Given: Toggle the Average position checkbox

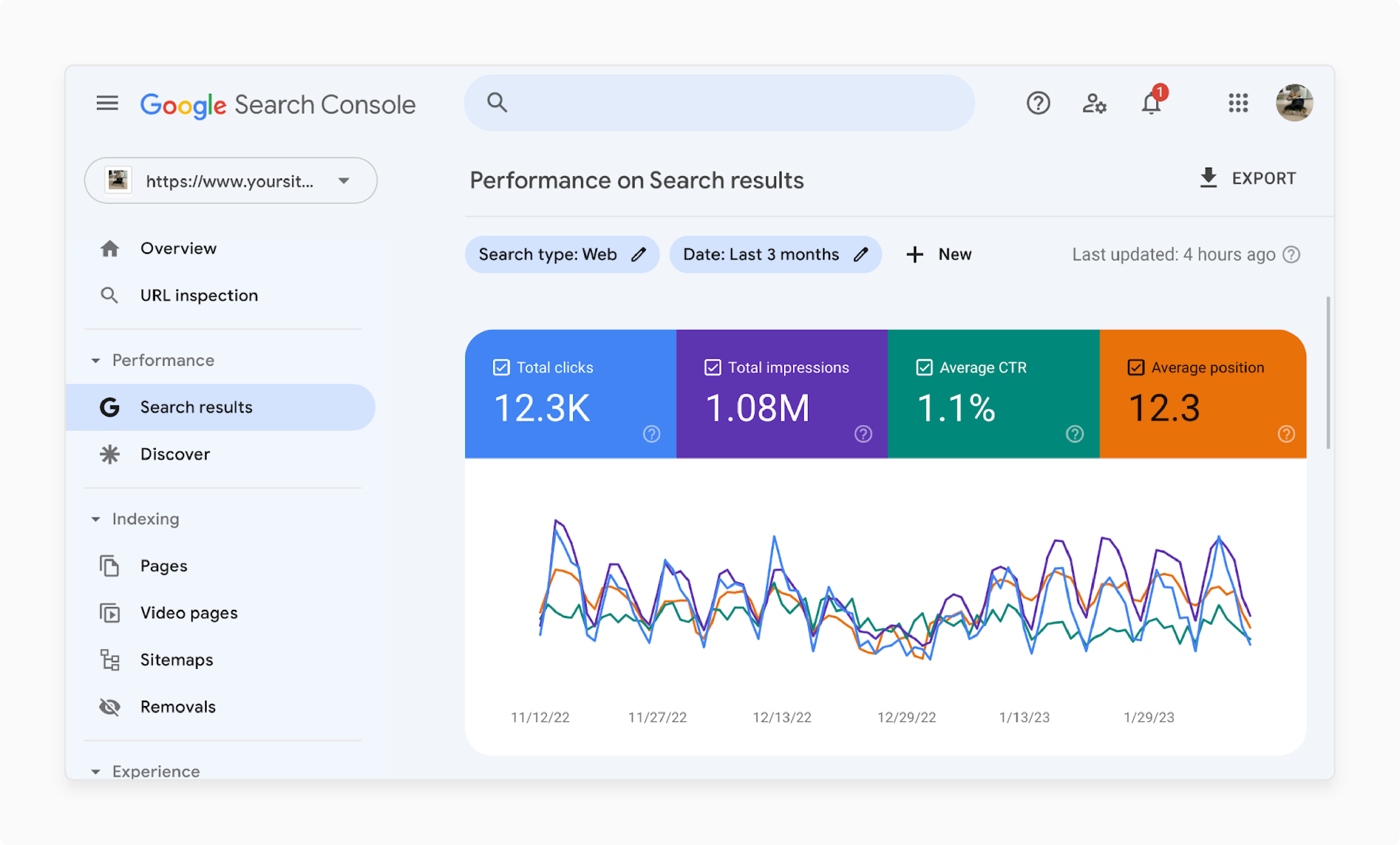Looking at the screenshot, I should (x=1136, y=367).
